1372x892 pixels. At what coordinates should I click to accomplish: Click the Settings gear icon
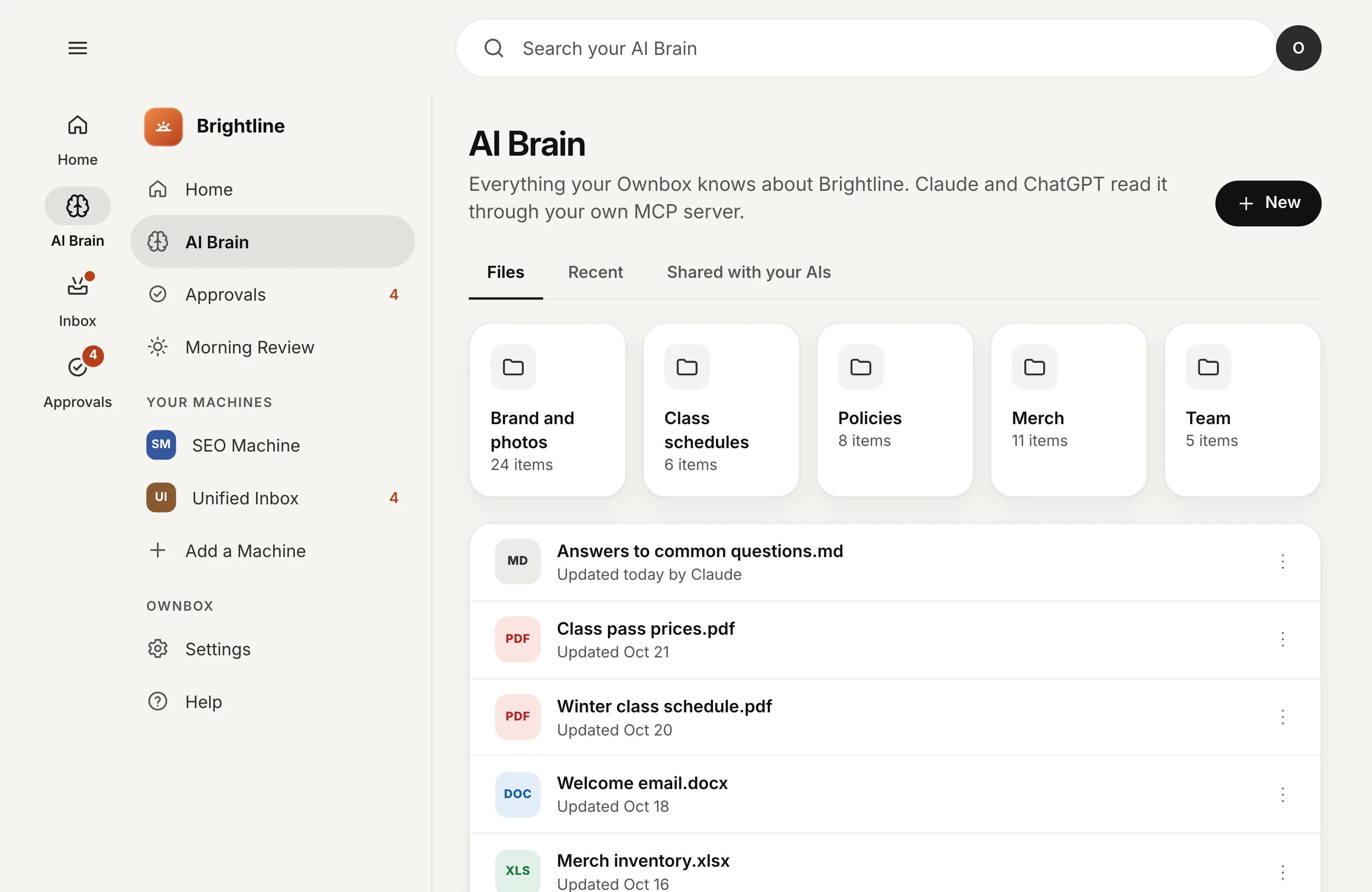(x=157, y=649)
